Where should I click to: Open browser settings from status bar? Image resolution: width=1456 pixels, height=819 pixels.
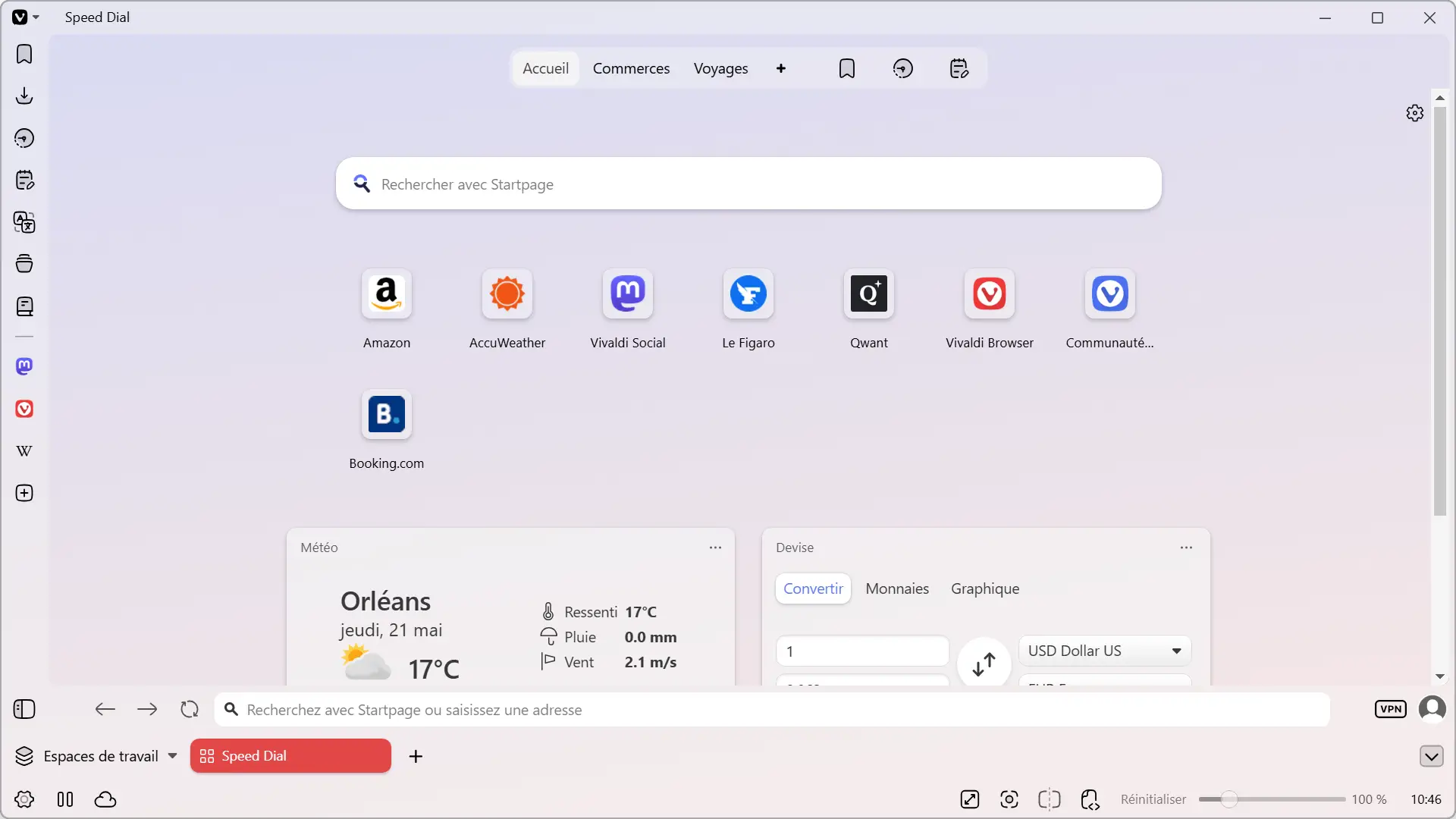24,799
